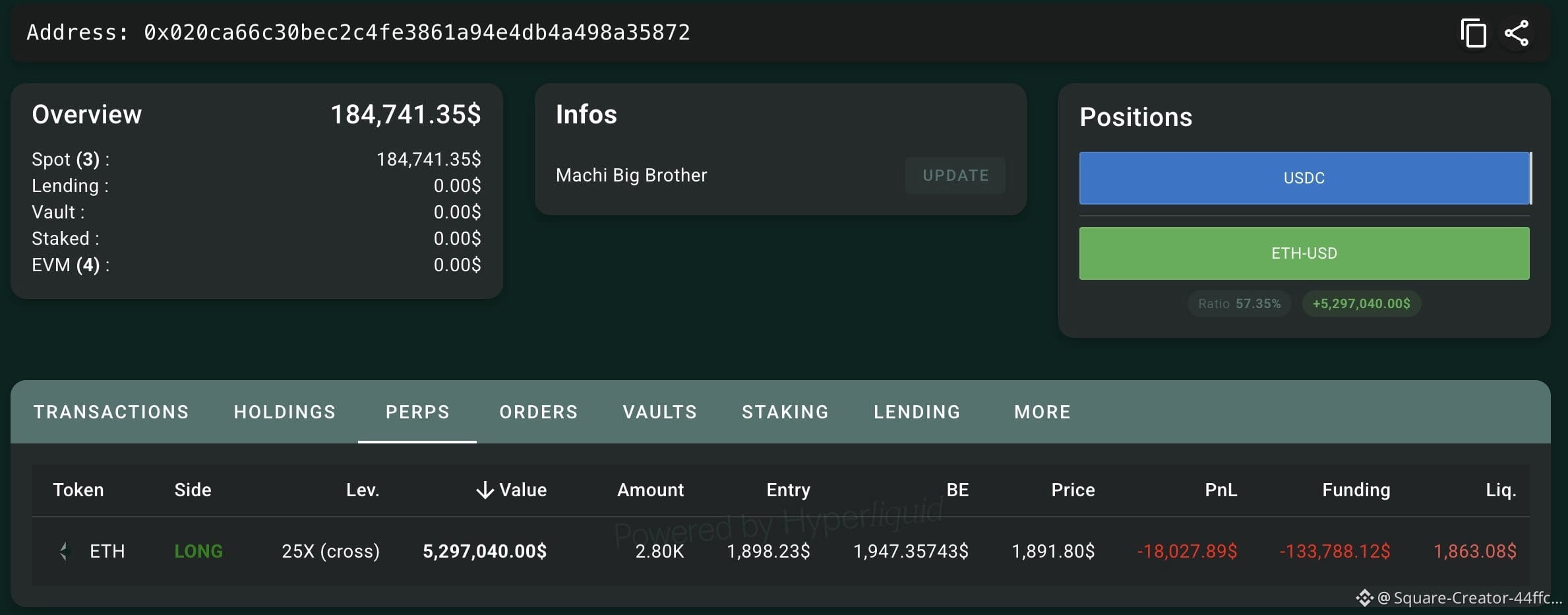The height and width of the screenshot is (615, 1568).
Task: Sort by the Price column header
Action: pyautogui.click(x=1073, y=490)
